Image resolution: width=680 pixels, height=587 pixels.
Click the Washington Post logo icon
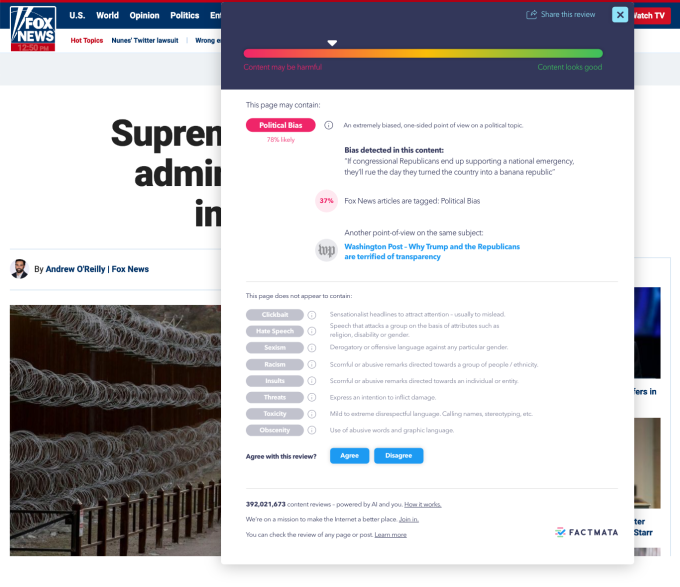click(326, 251)
